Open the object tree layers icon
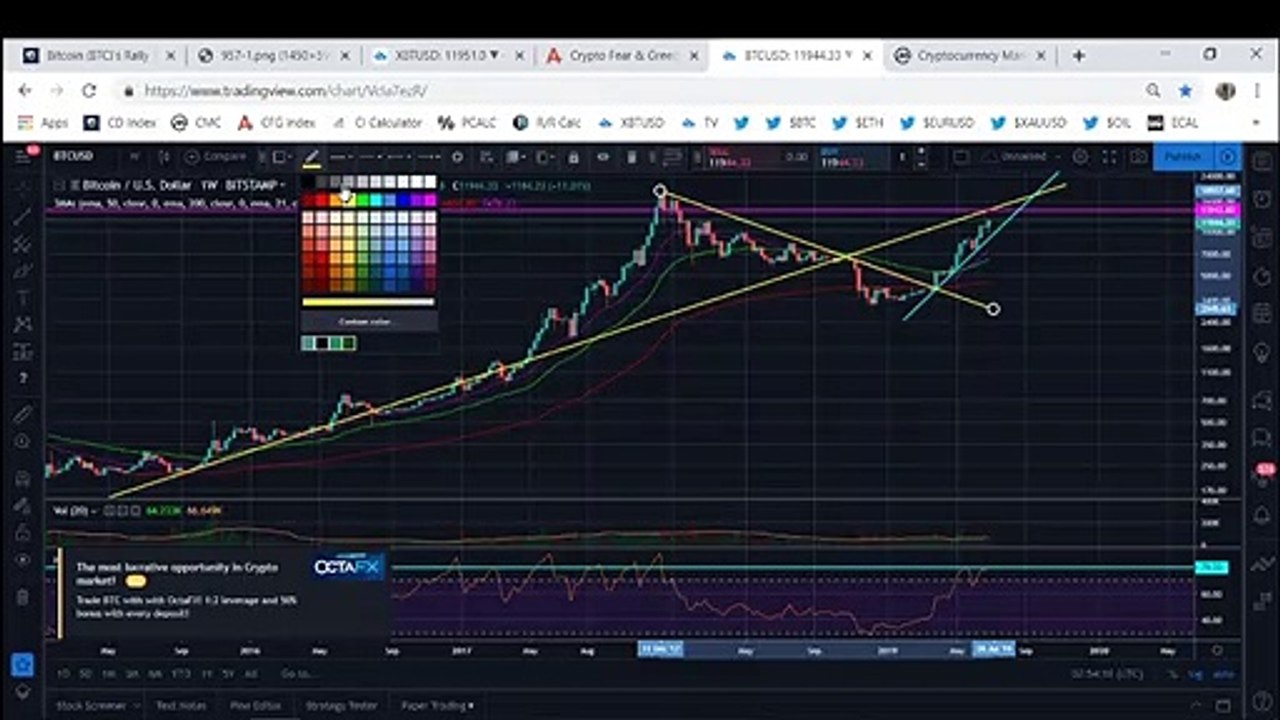The width and height of the screenshot is (1280, 720). [x=23, y=692]
